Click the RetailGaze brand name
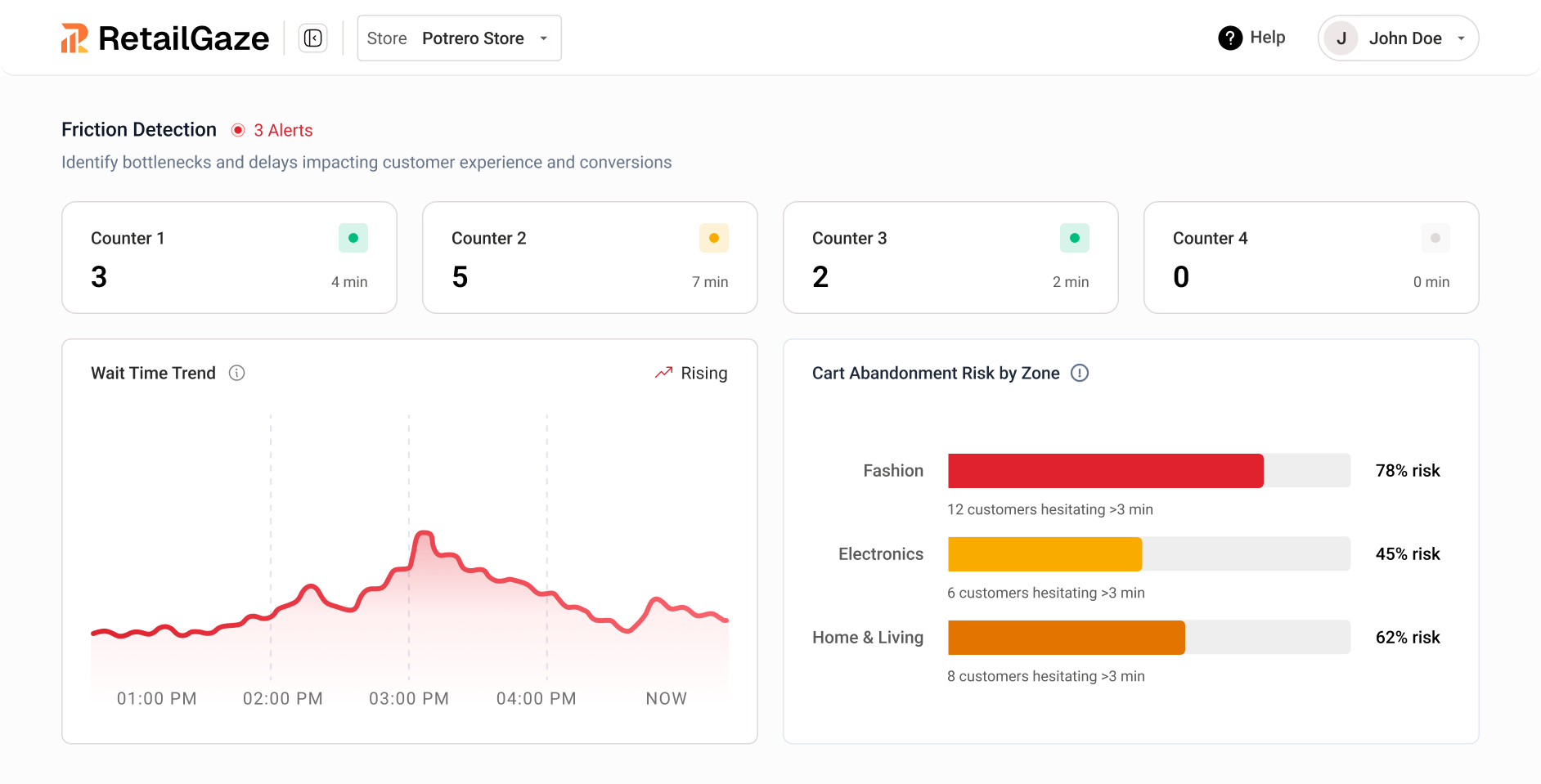1541x784 pixels. 184,38
